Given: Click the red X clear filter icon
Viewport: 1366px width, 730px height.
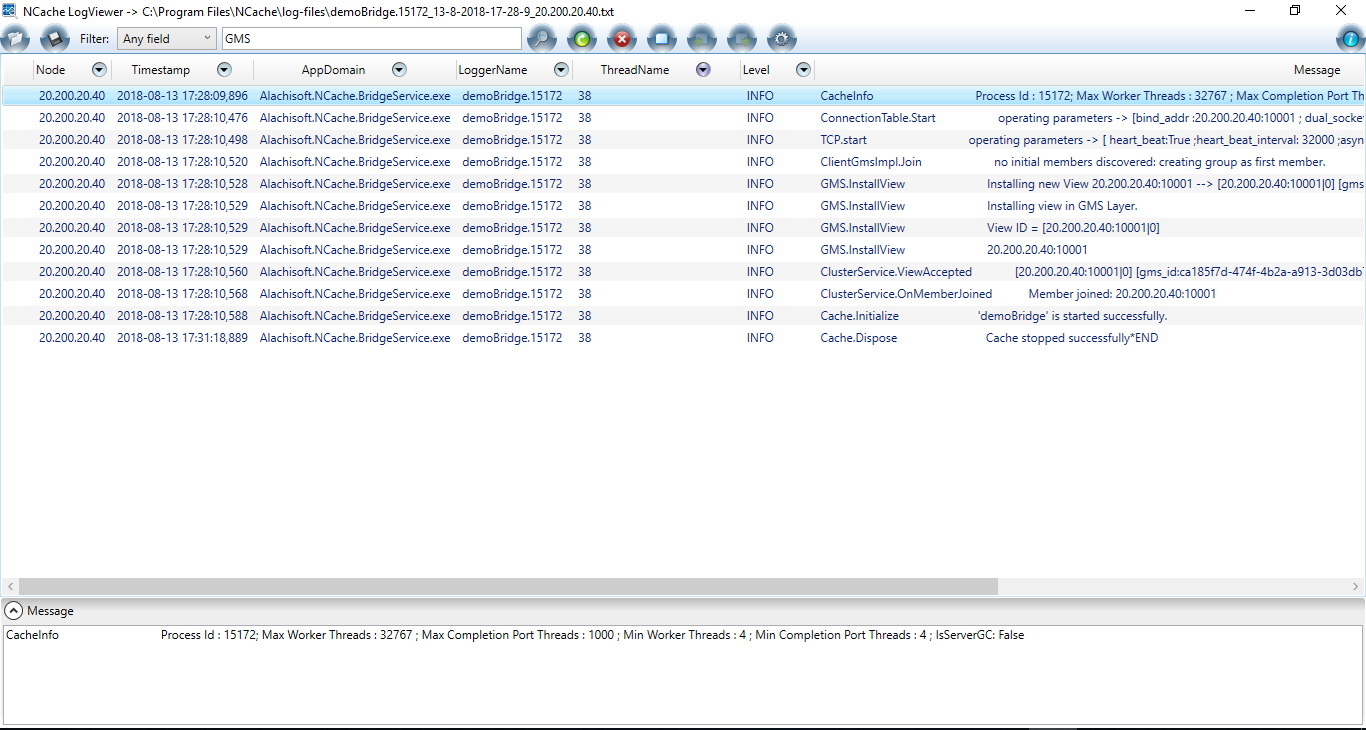Looking at the screenshot, I should pos(622,39).
